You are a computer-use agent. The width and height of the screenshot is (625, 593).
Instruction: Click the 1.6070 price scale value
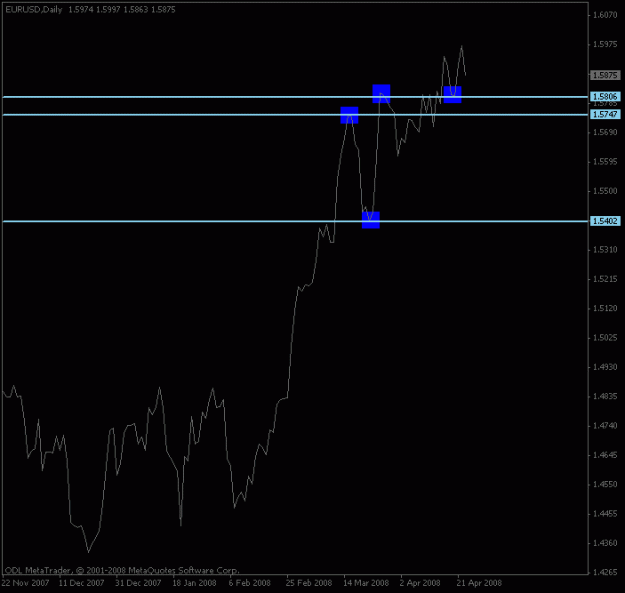pos(605,15)
